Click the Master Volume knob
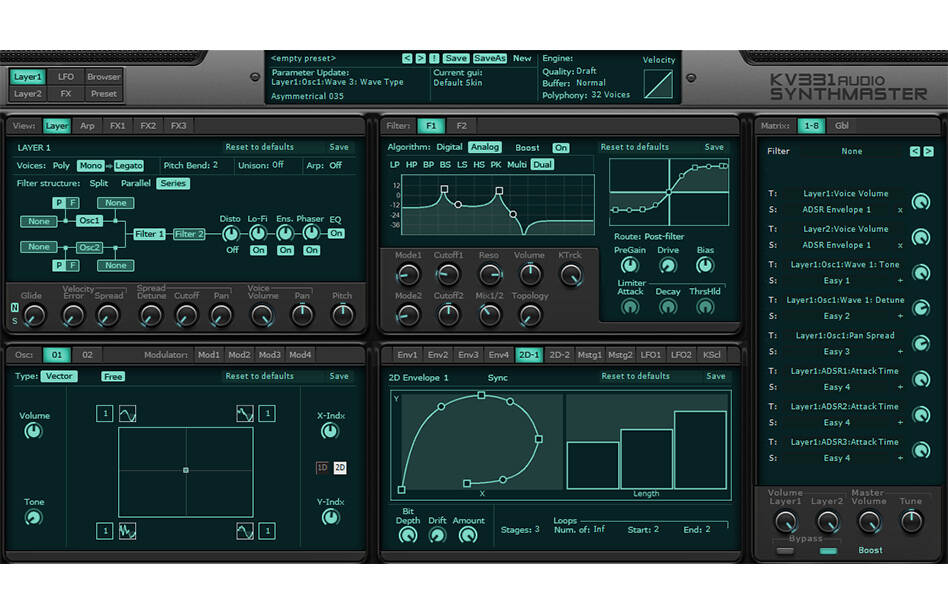This screenshot has height=608, width=948. (869, 521)
